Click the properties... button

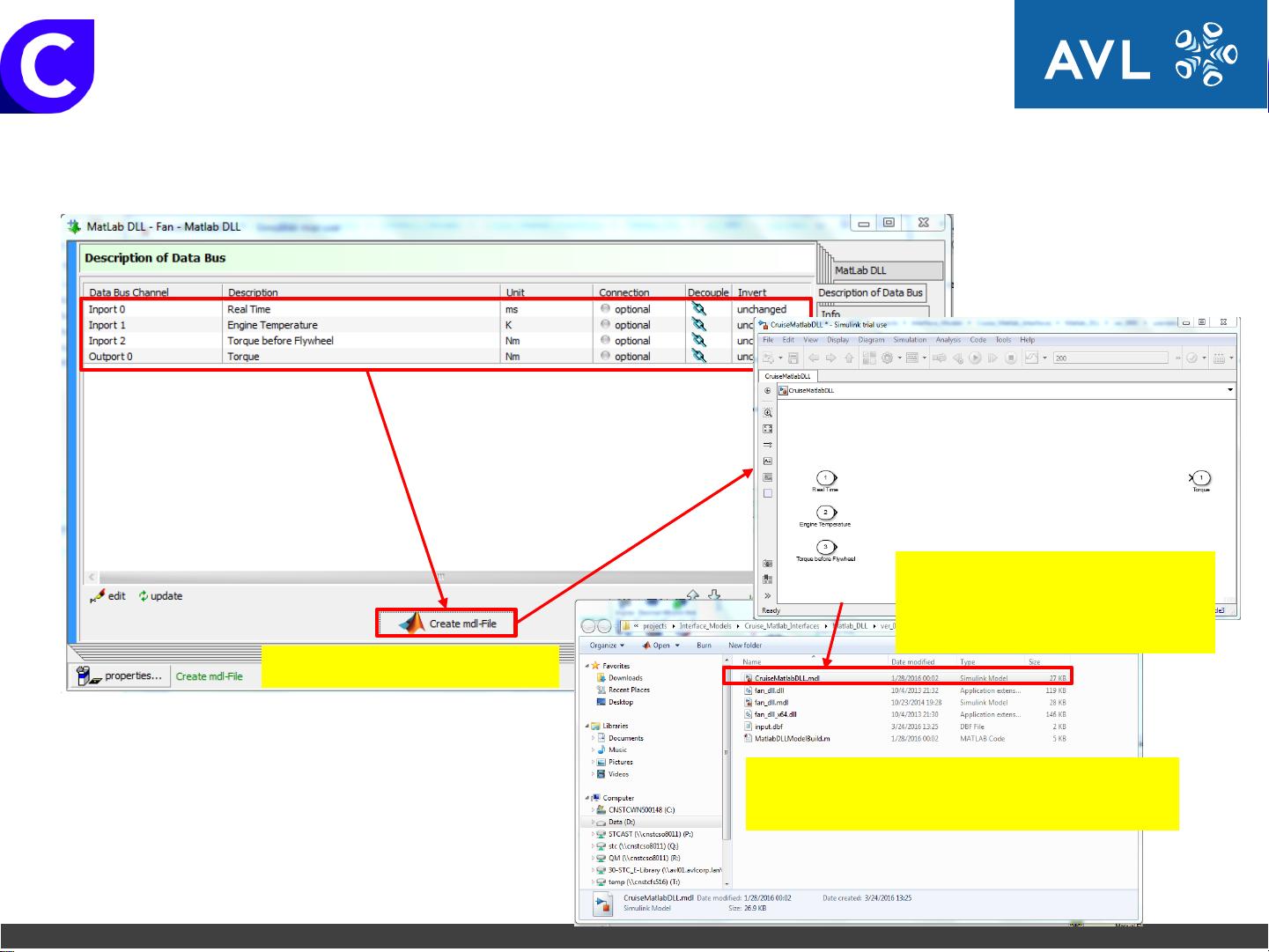click(121, 676)
